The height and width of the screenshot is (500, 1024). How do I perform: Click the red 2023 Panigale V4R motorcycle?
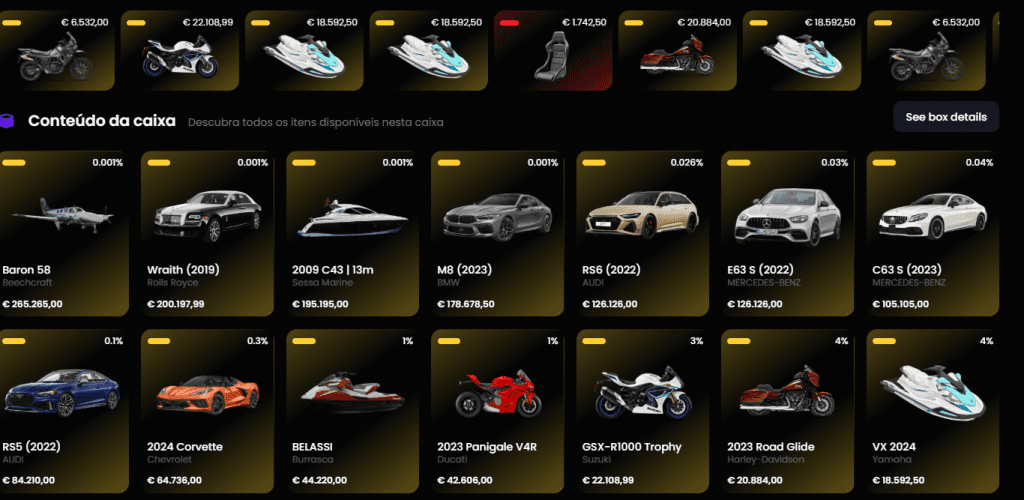498,411
